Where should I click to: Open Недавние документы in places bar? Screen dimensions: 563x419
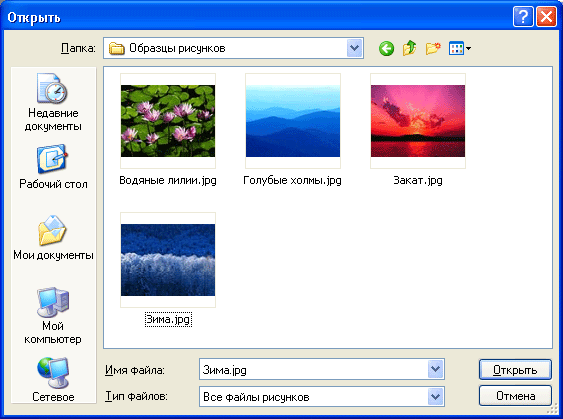[x=53, y=102]
